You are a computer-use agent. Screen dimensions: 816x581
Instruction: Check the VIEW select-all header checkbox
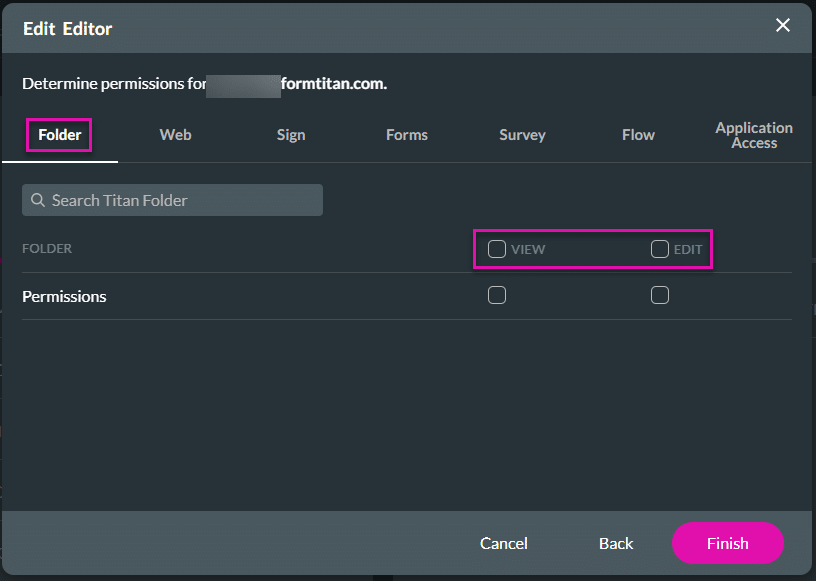[x=497, y=249]
